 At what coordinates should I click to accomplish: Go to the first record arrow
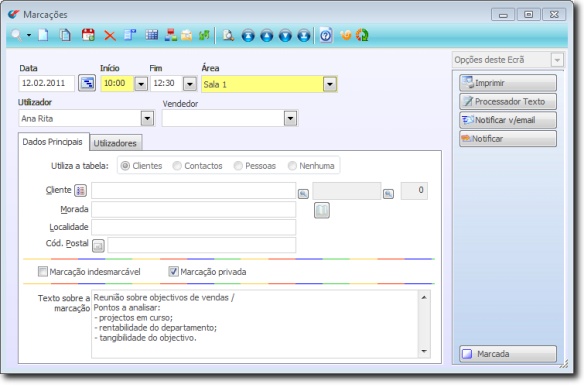[x=248, y=36]
